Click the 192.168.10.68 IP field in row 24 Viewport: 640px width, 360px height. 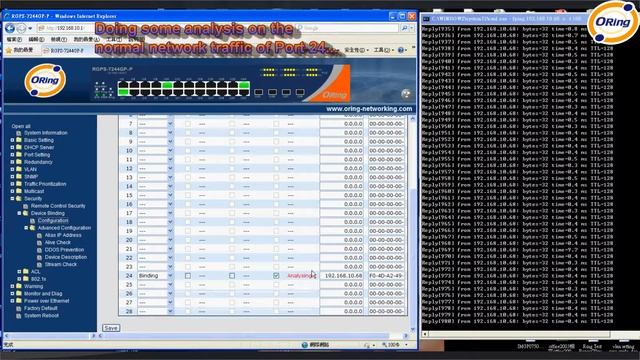click(342, 276)
